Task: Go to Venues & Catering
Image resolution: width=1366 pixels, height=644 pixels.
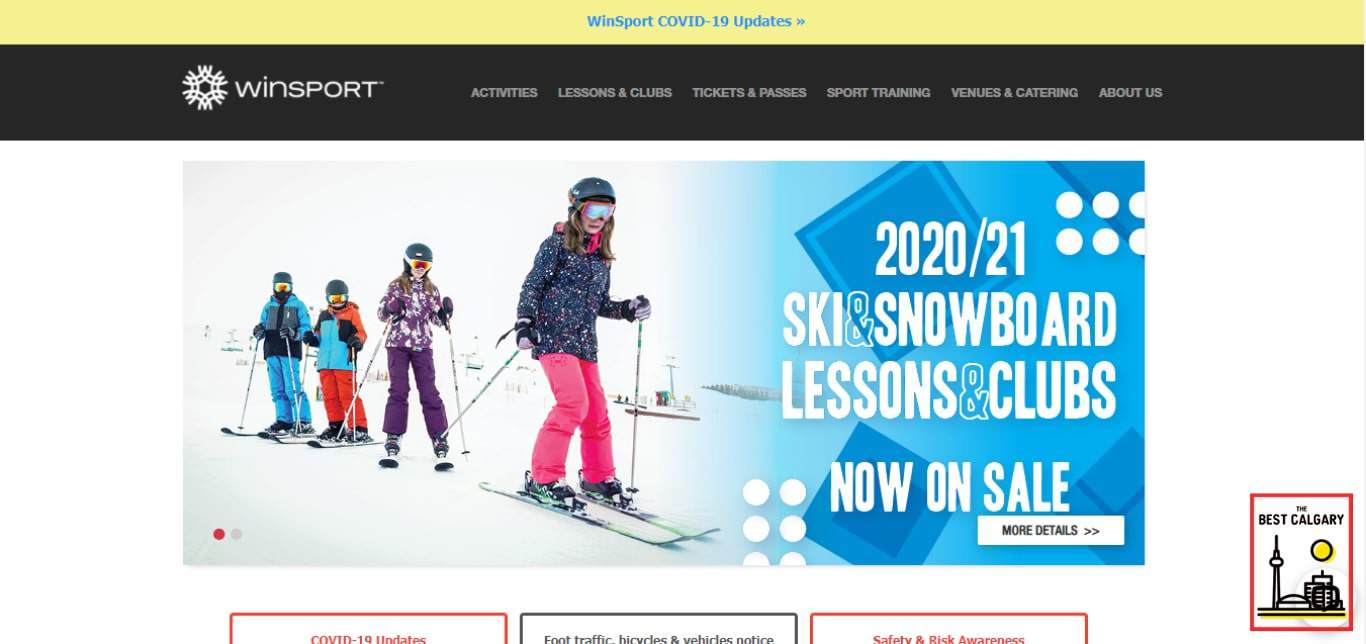Action: [x=1014, y=92]
